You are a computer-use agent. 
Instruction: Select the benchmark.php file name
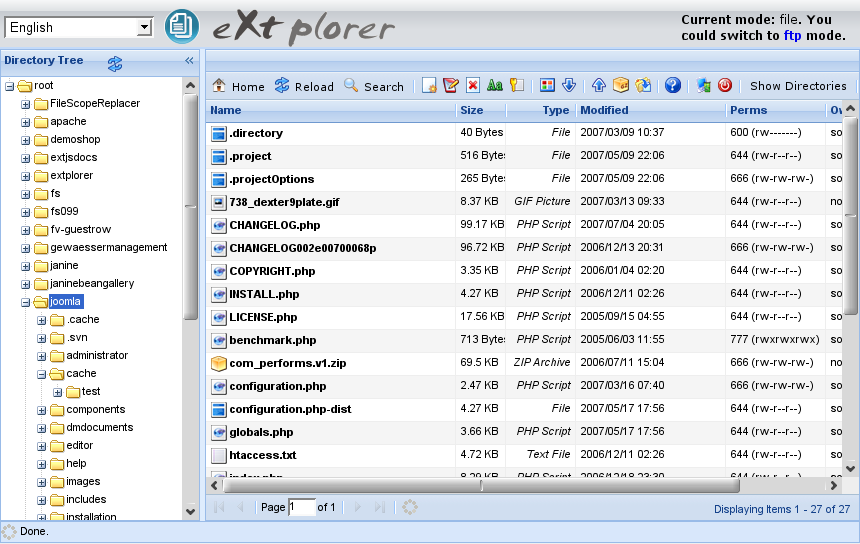[273, 340]
